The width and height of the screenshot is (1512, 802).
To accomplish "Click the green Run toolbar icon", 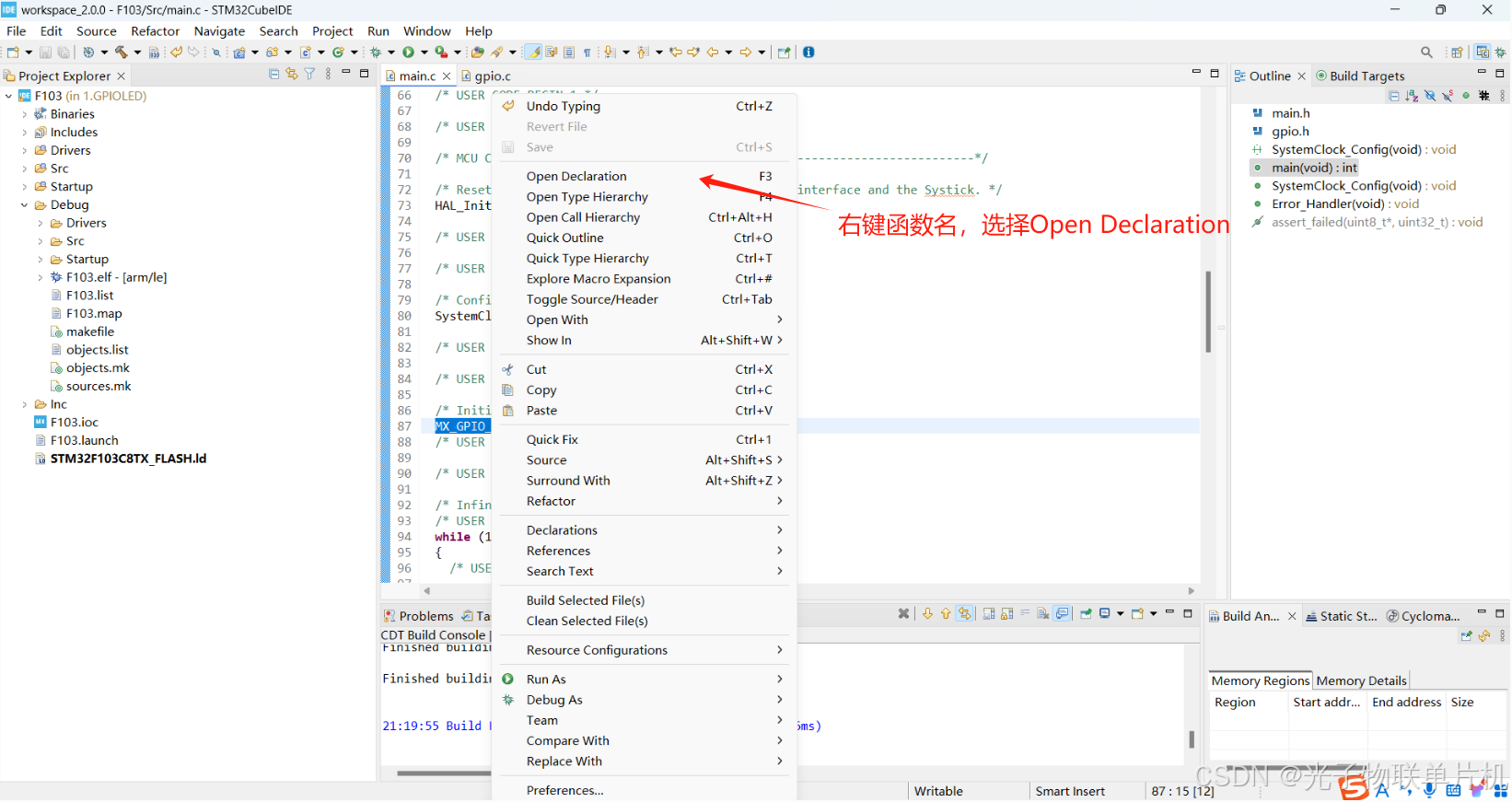I will click(408, 52).
